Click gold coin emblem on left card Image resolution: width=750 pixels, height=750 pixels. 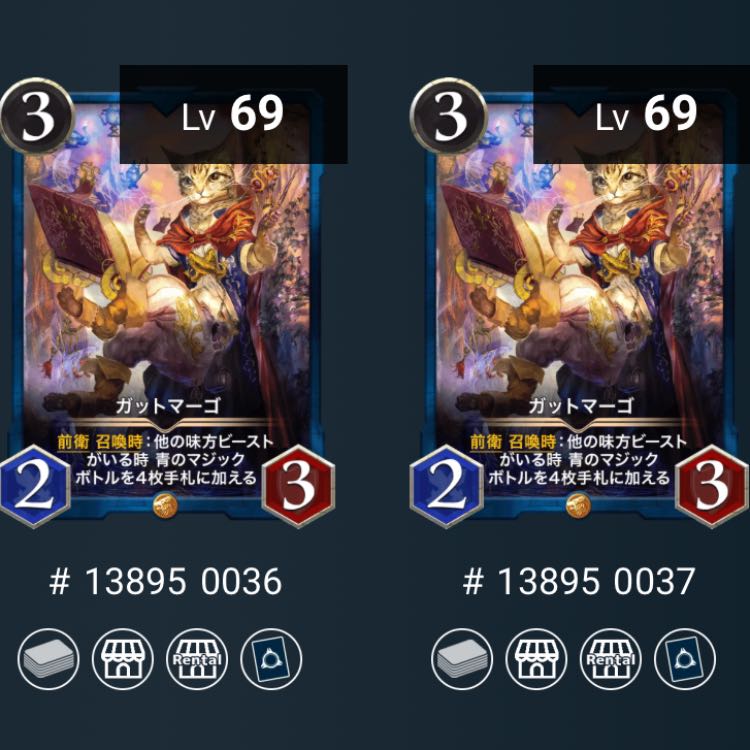pyautogui.click(x=165, y=505)
